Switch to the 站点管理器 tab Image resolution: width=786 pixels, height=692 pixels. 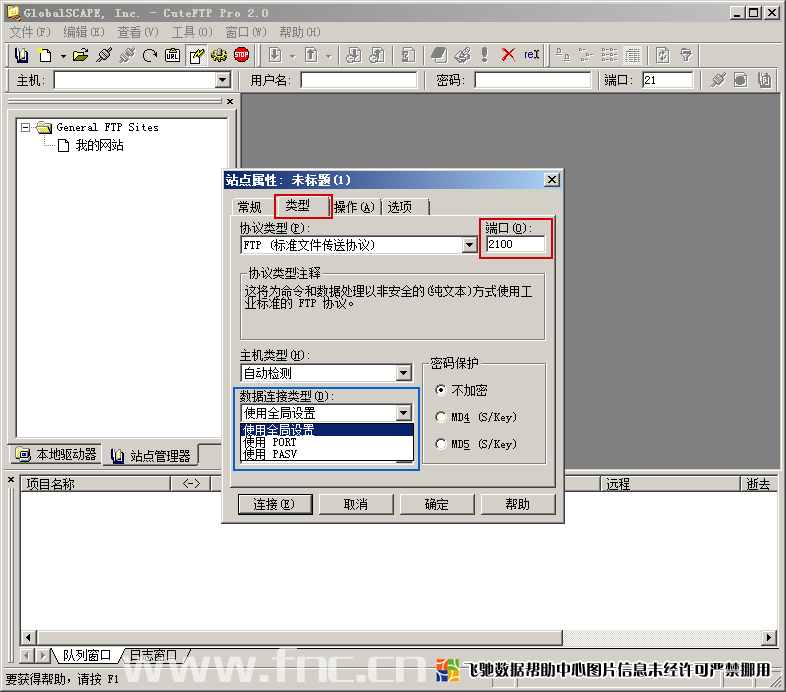[x=151, y=455]
